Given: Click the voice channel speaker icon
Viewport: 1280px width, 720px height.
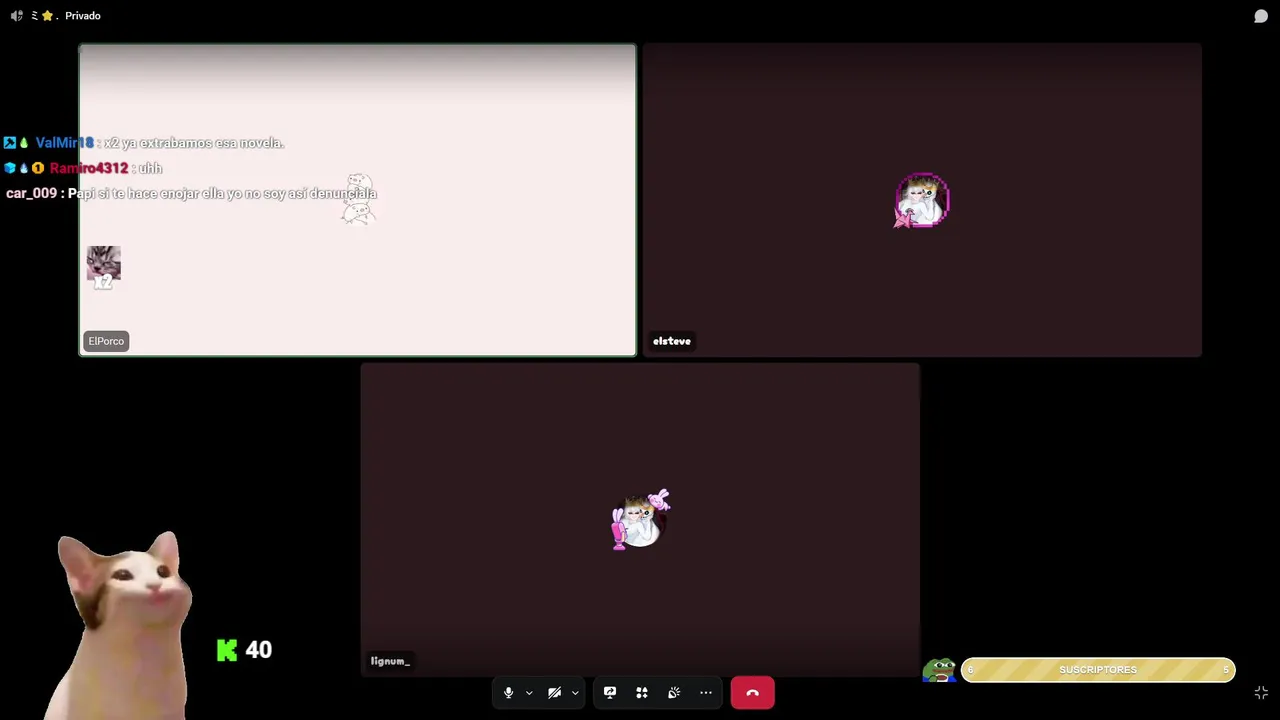Looking at the screenshot, I should [x=16, y=16].
